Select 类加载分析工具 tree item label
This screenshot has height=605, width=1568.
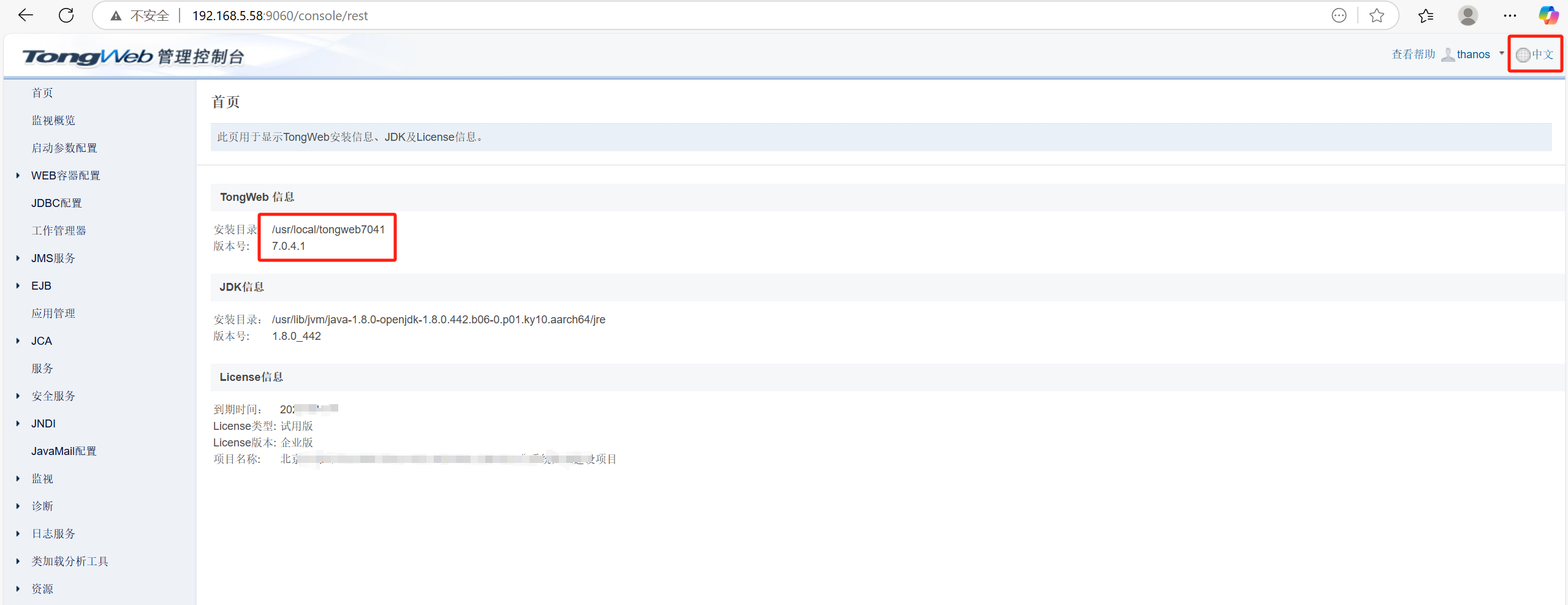[70, 561]
